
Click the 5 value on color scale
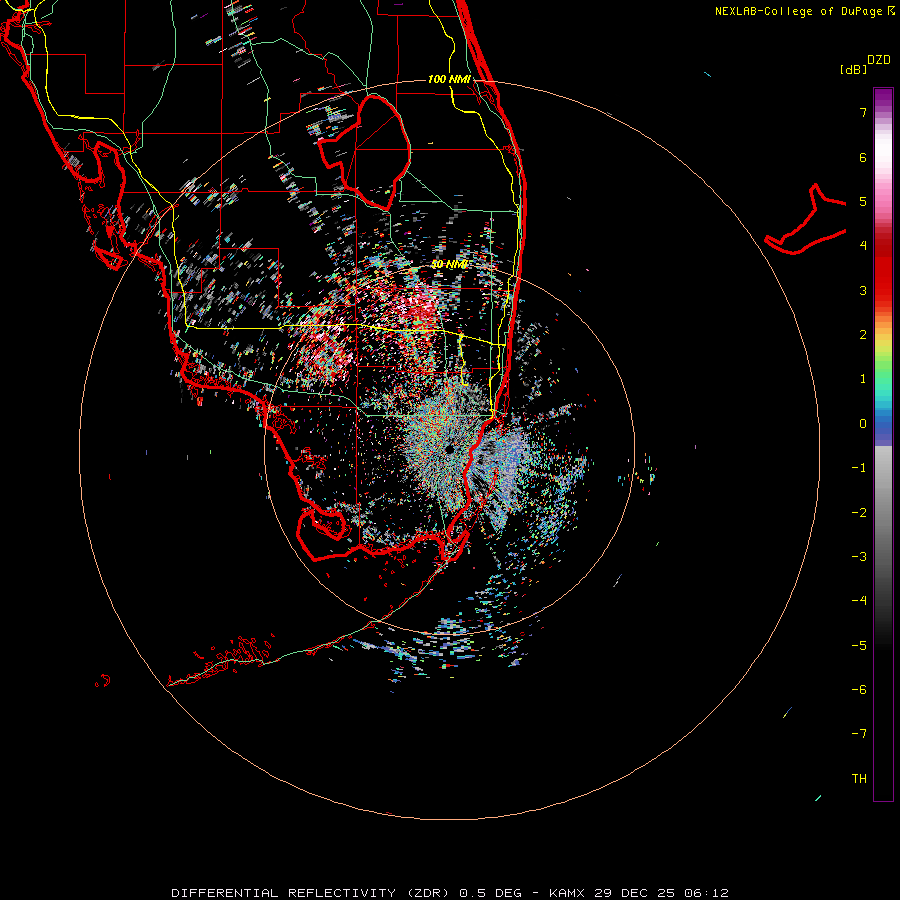(863, 201)
